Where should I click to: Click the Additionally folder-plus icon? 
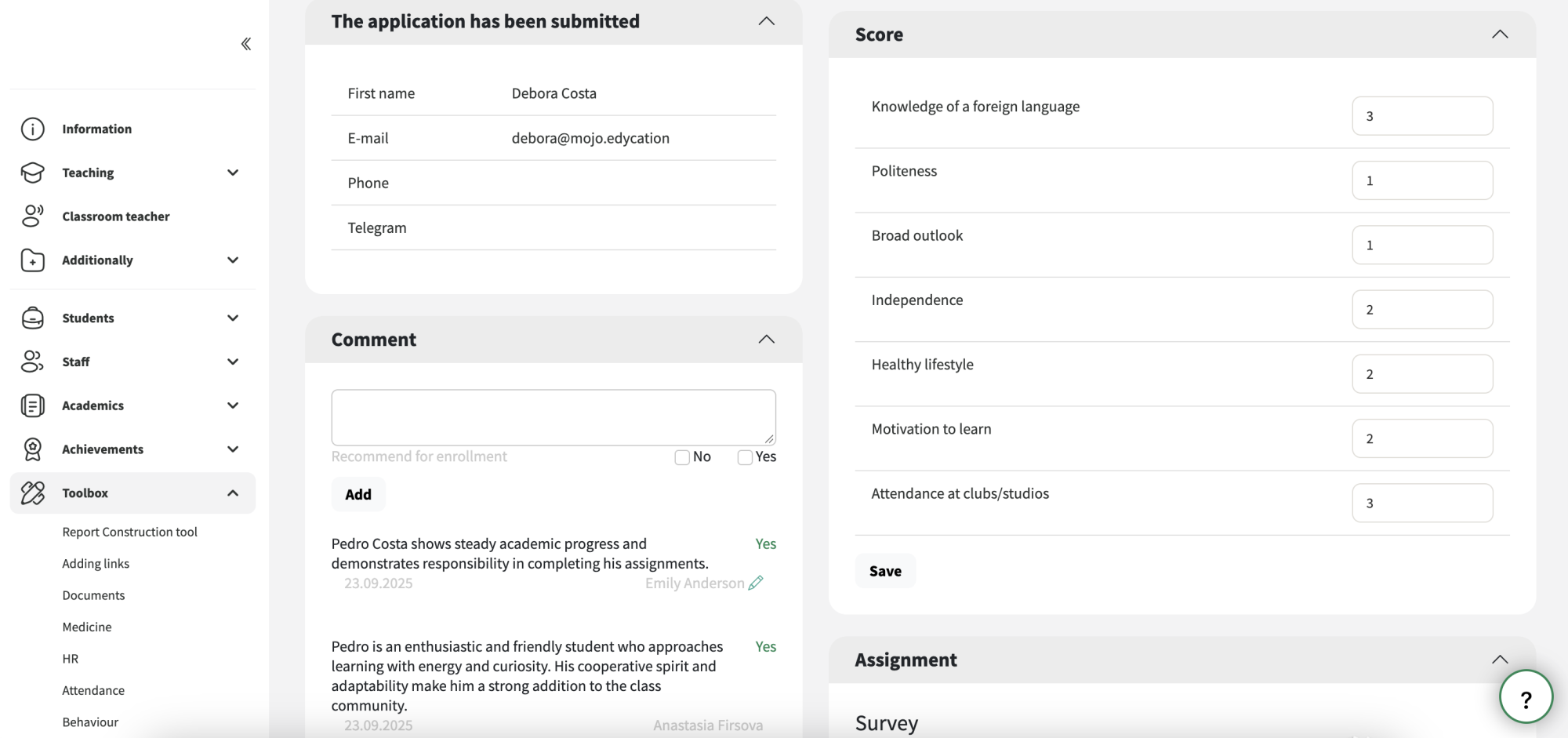pyautogui.click(x=32, y=260)
